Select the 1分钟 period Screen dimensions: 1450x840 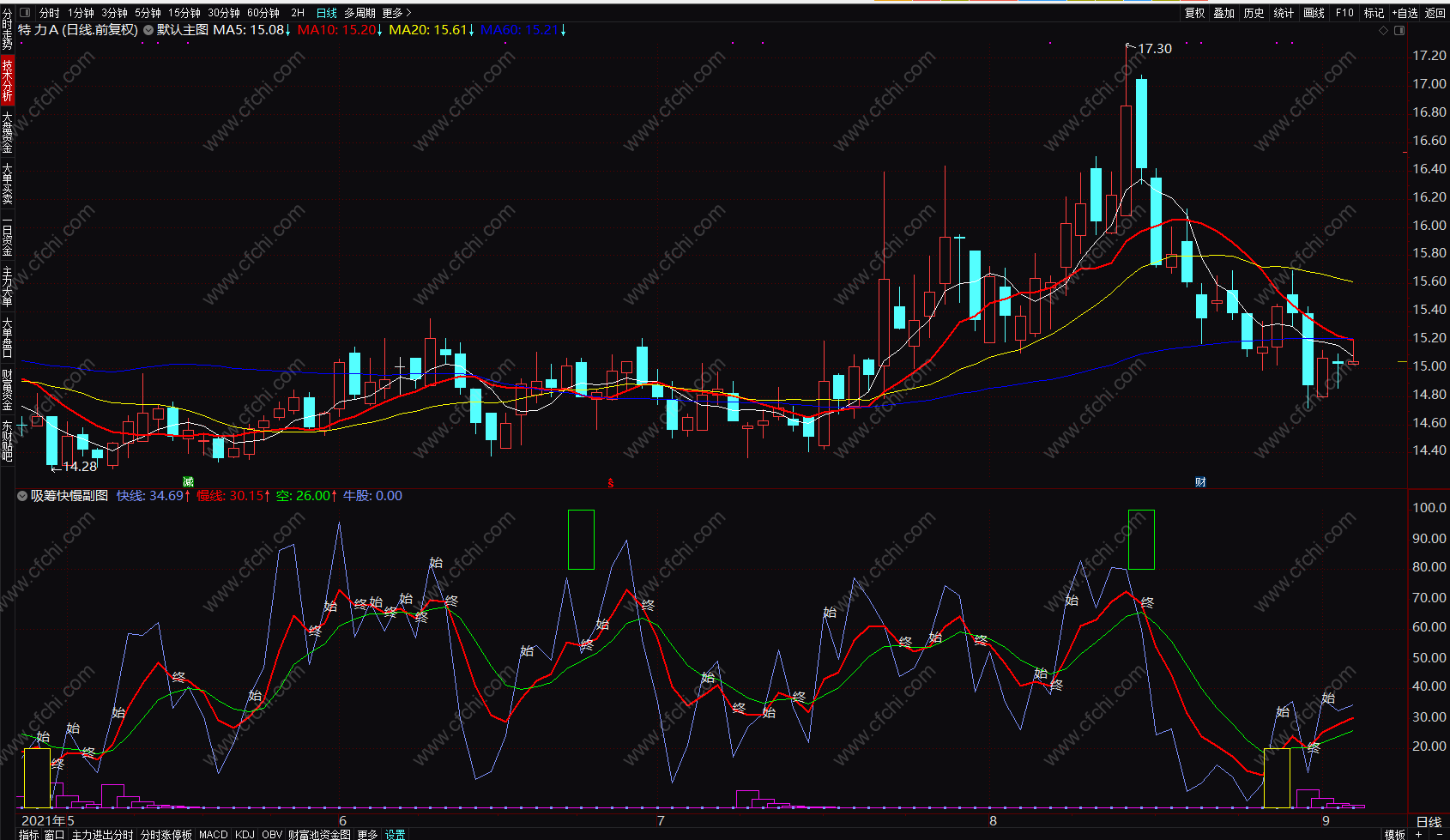coord(82,13)
